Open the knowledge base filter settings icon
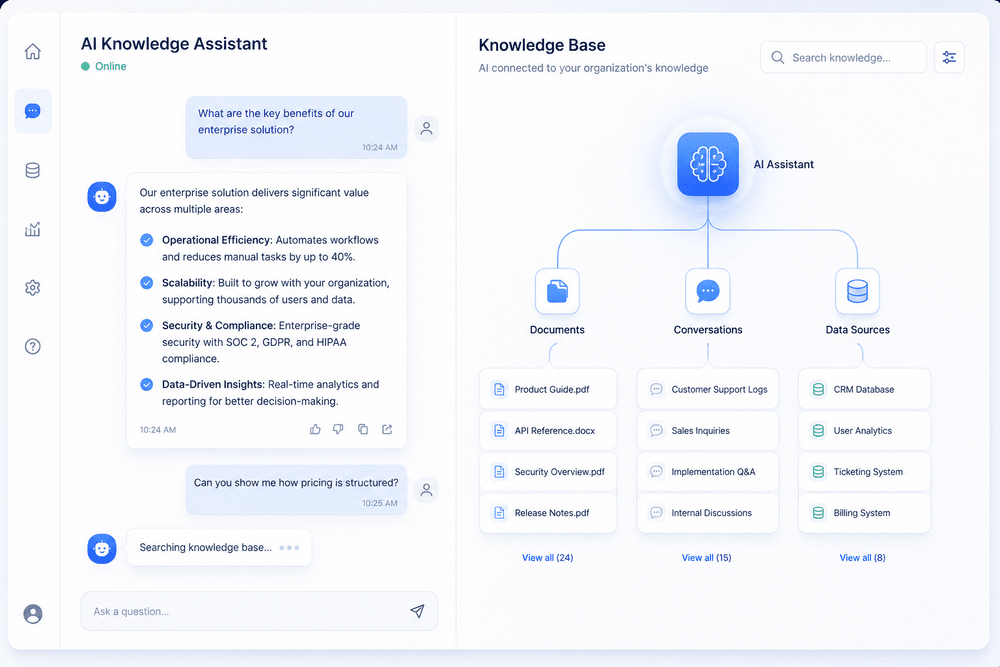Image resolution: width=1000 pixels, height=667 pixels. (949, 57)
